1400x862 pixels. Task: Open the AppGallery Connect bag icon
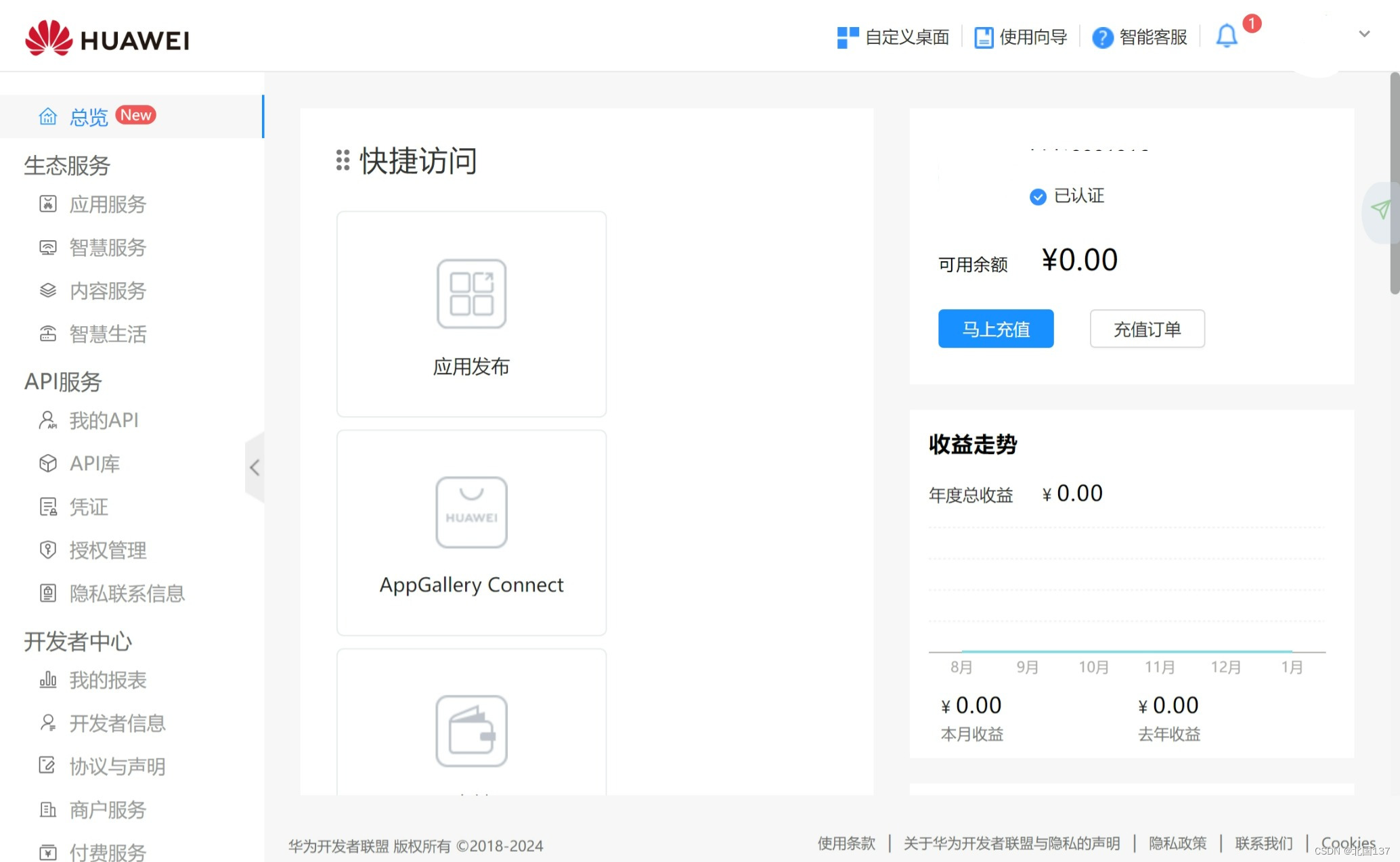471,512
